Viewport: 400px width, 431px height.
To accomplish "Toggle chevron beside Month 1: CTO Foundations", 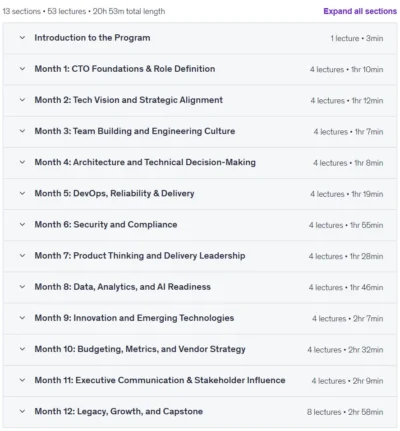I will click(x=22, y=69).
